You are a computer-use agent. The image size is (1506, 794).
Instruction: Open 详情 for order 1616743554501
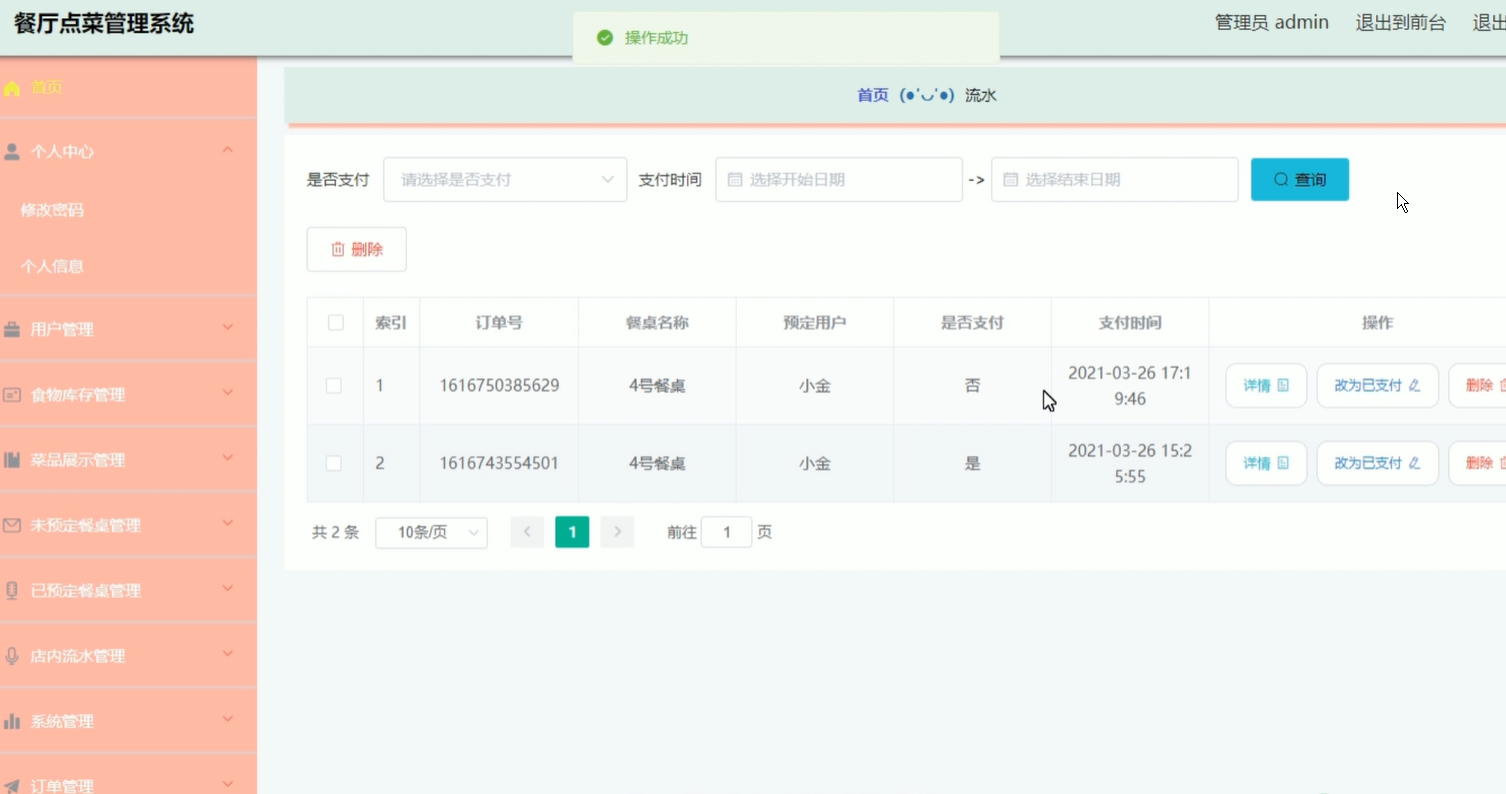1266,463
